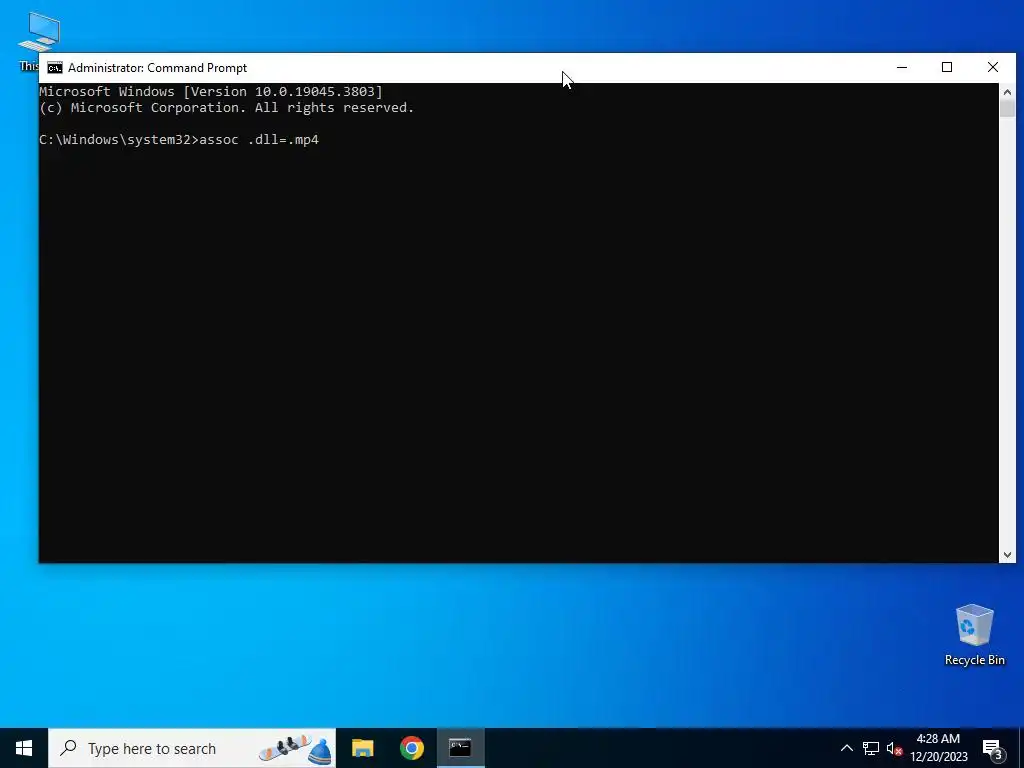The image size is (1024, 768).
Task: Click the 'C:\Windows\system32>' prompt text
Action: point(119,140)
